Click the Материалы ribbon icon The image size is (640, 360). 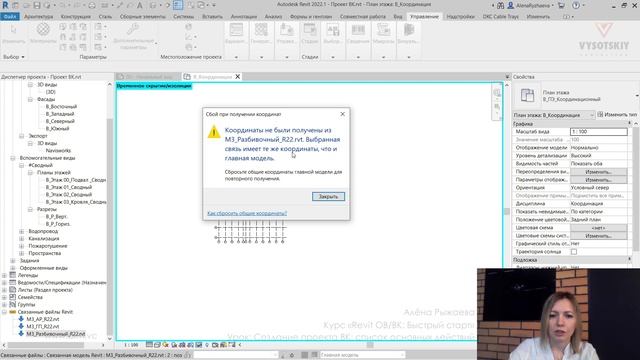point(43,29)
